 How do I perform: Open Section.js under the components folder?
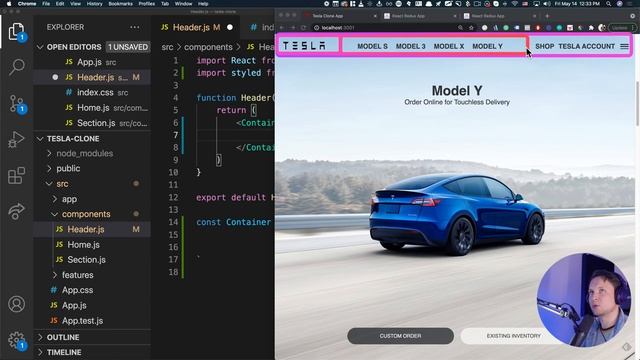coord(86,260)
